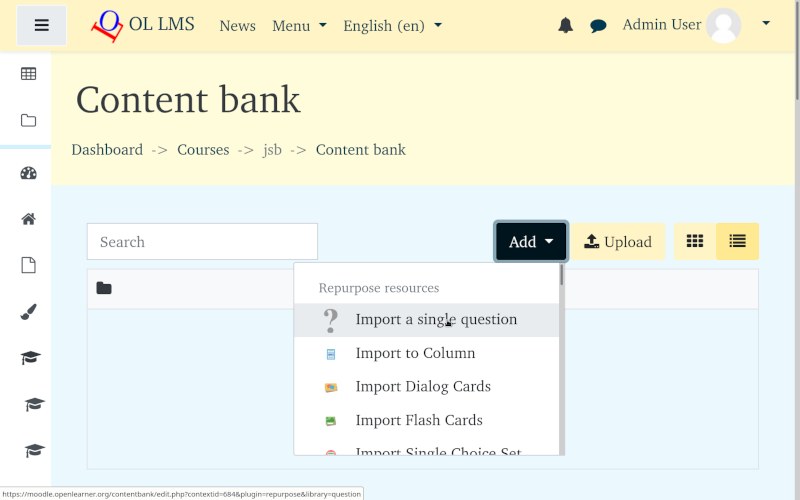Click the table grid icon in sidebar
Viewport: 800px width, 500px height.
click(x=29, y=74)
